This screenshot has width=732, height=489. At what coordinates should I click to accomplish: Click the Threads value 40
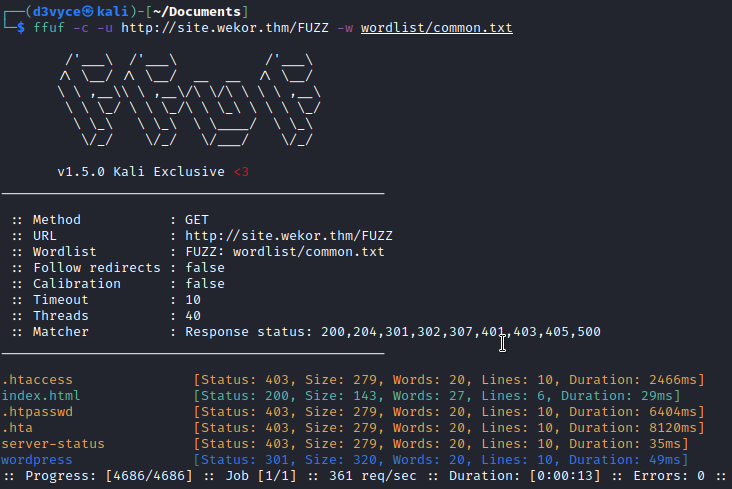click(x=192, y=316)
